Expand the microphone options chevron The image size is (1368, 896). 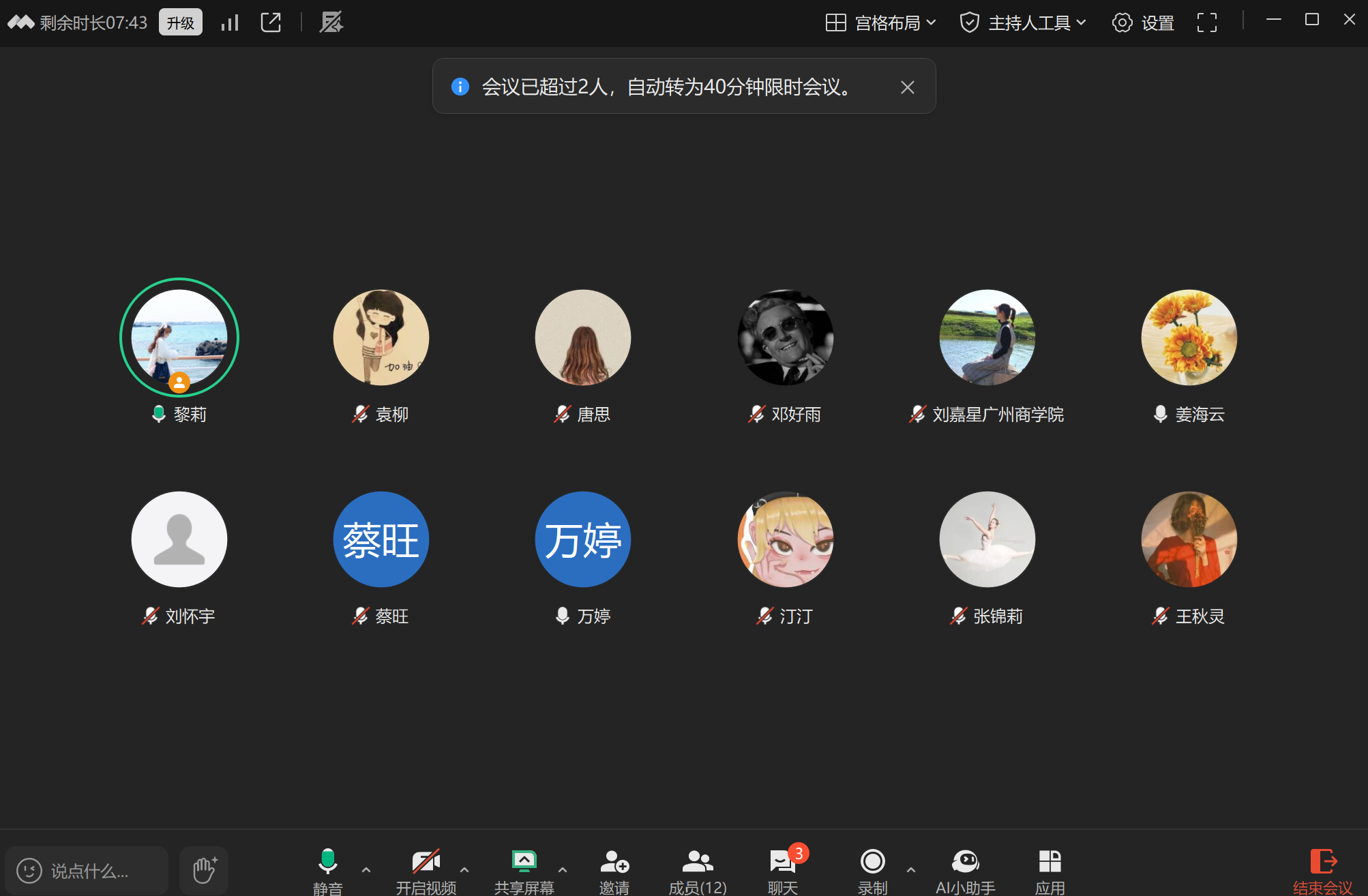coord(366,871)
